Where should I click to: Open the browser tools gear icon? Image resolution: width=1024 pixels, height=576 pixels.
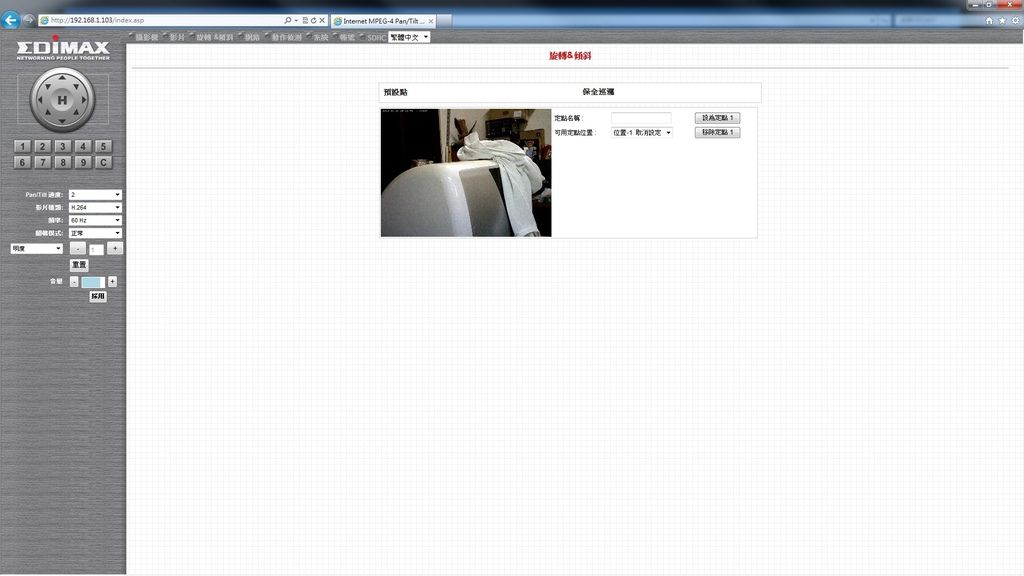pos(1016,20)
